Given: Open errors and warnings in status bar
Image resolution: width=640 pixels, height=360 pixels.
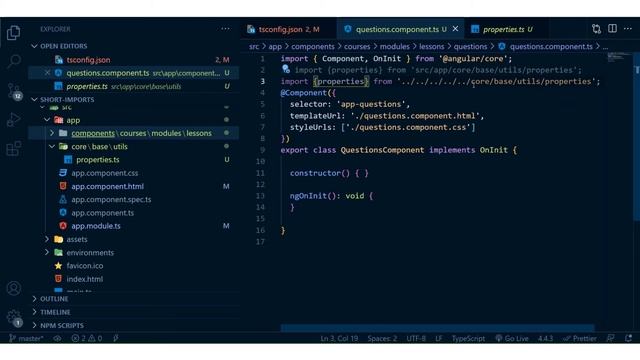Looking at the screenshot, I should click(x=87, y=338).
